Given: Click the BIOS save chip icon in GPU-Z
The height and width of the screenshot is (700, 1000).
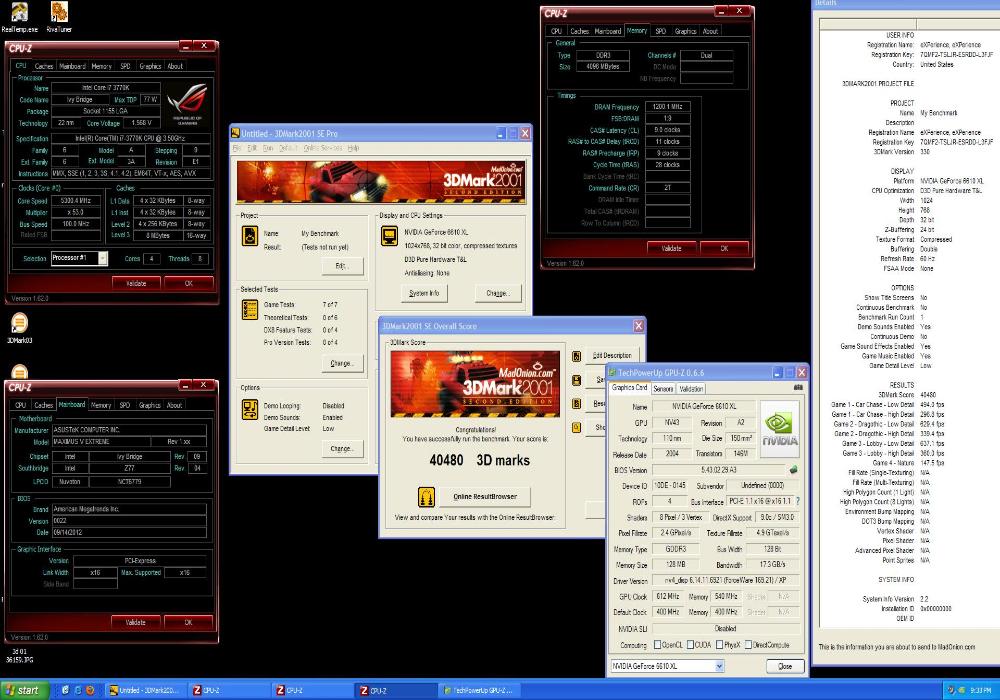Looking at the screenshot, I should point(793,470).
